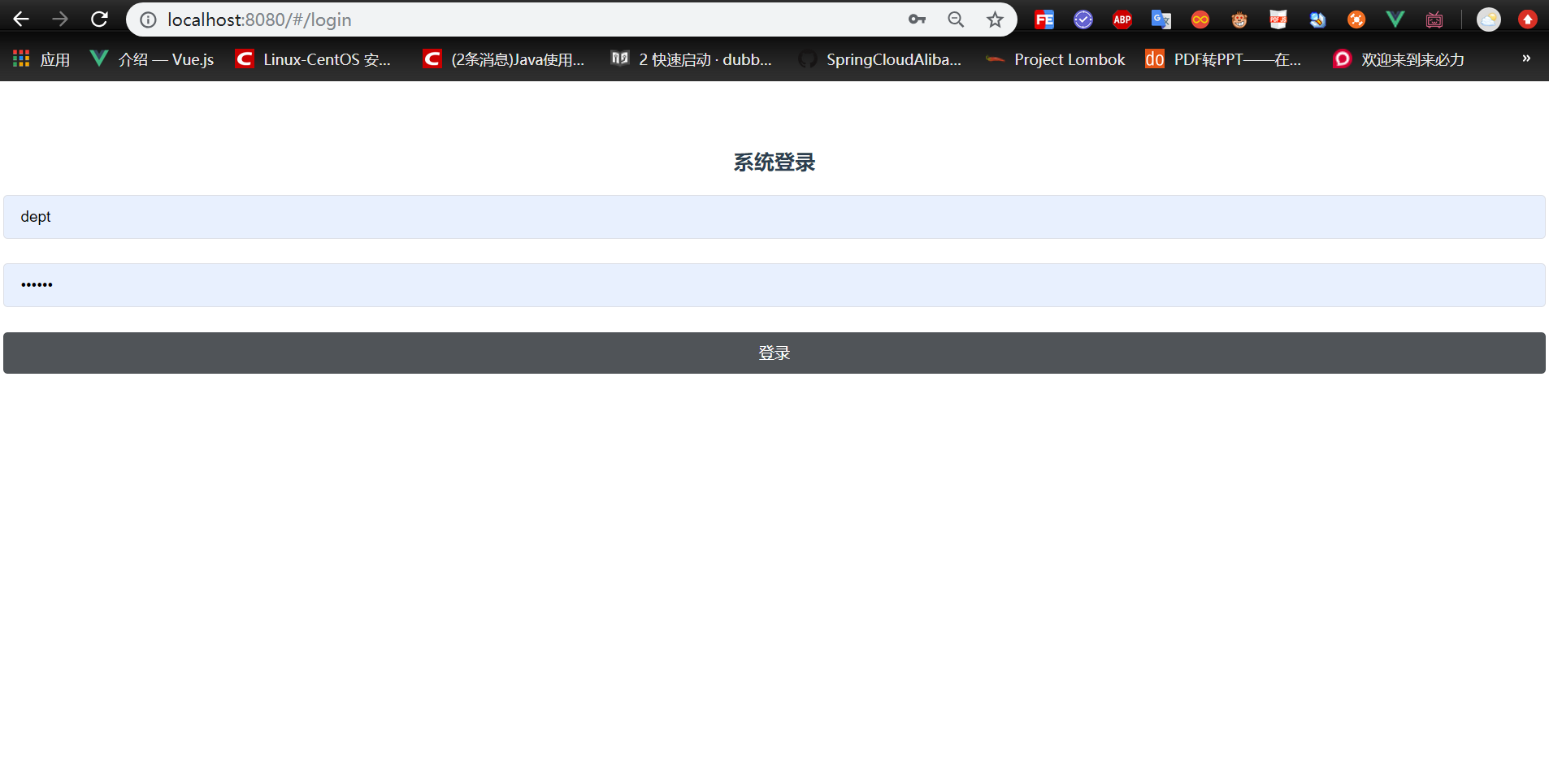Click the pink TV Bilibili extension icon
1549x784 pixels.
pos(1434,19)
